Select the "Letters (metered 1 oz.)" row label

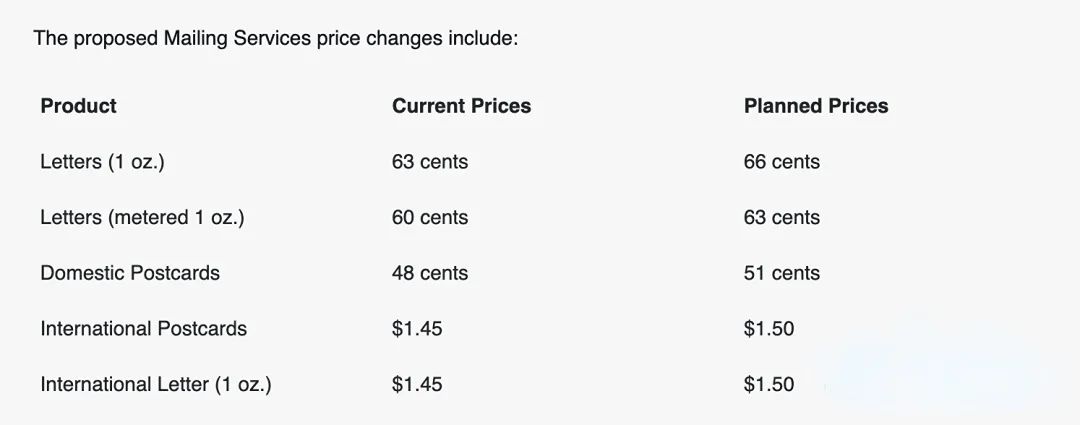(142, 218)
